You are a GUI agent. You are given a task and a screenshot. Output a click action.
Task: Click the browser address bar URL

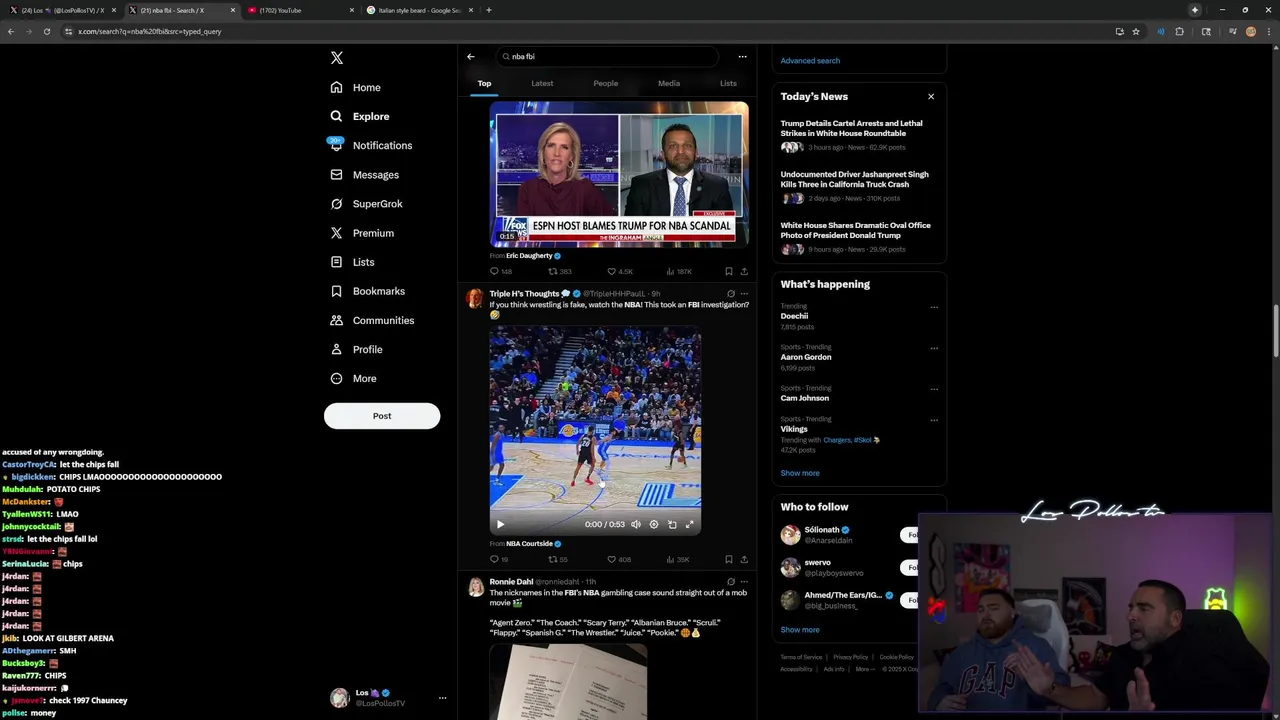150,31
